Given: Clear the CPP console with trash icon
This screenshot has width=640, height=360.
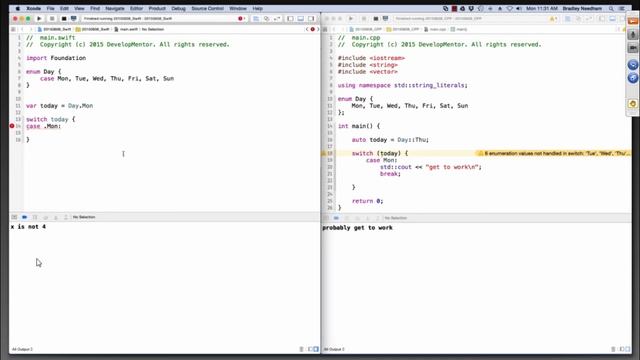Looking at the screenshot, I should point(613,349).
